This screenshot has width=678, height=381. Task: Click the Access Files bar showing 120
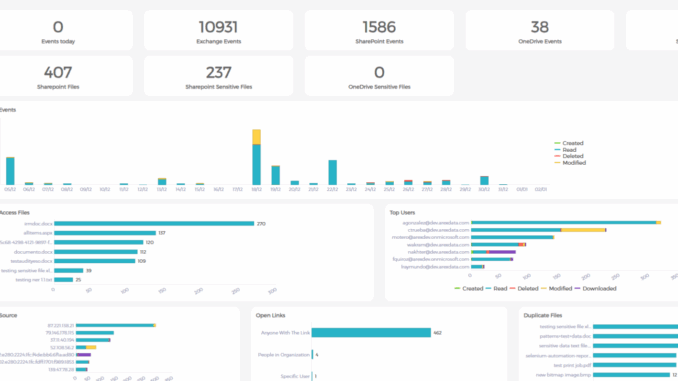click(x=99, y=242)
